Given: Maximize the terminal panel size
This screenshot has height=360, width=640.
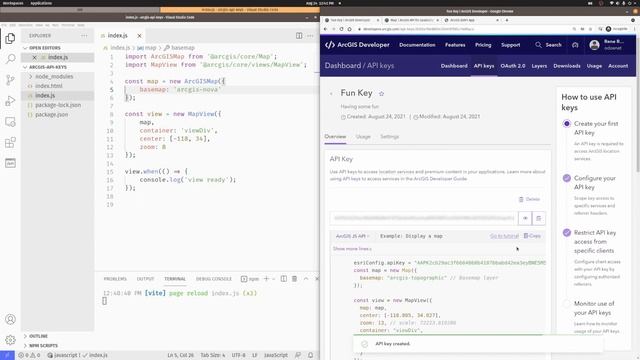Looking at the screenshot, I should [x=306, y=279].
